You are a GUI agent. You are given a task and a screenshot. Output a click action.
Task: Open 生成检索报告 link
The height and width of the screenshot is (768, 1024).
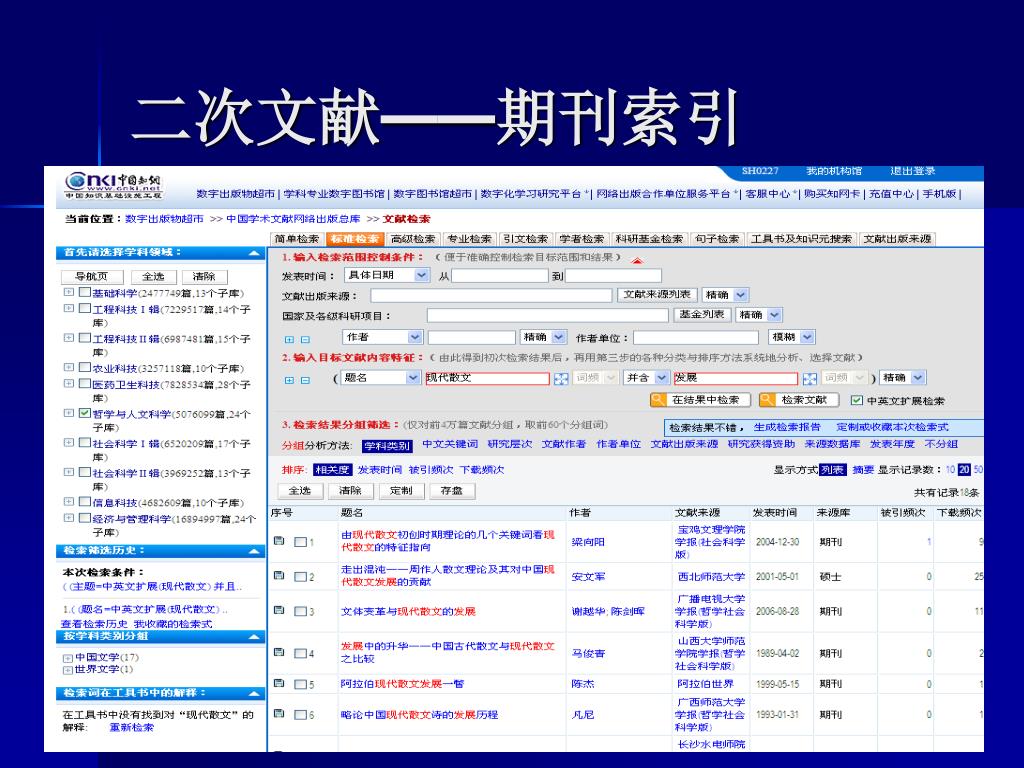(x=787, y=427)
